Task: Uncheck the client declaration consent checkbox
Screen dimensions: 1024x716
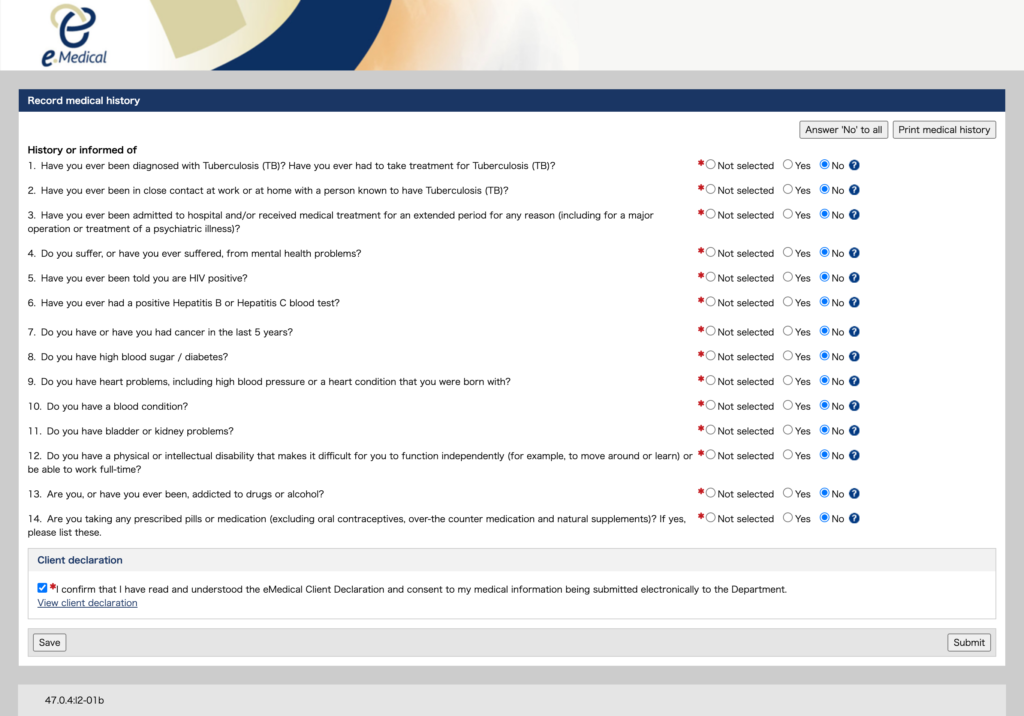Action: pyautogui.click(x=42, y=588)
